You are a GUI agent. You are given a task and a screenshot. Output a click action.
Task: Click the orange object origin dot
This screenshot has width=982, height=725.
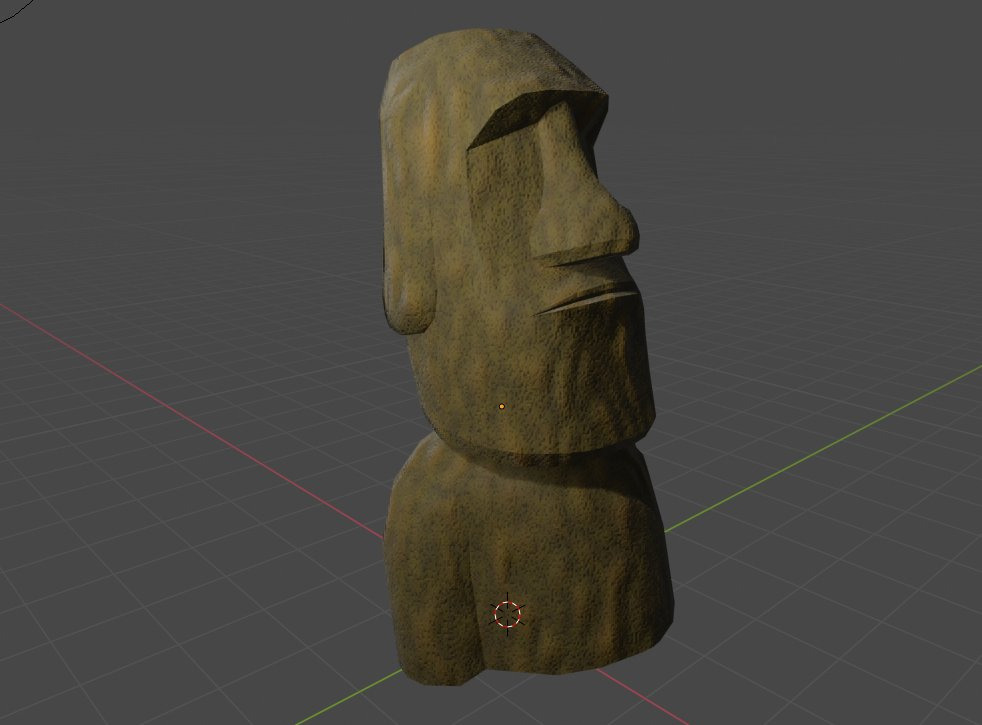(502, 407)
